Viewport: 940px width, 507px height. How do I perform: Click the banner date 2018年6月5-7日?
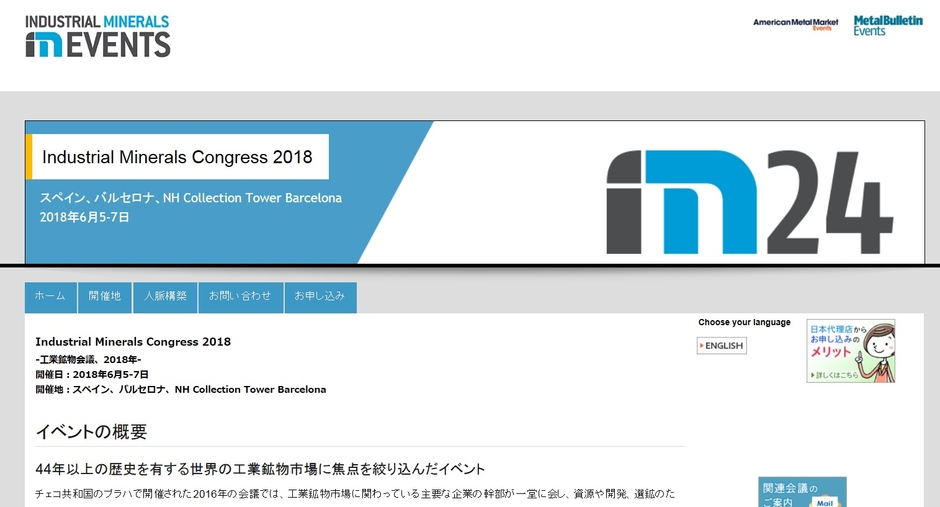85,218
